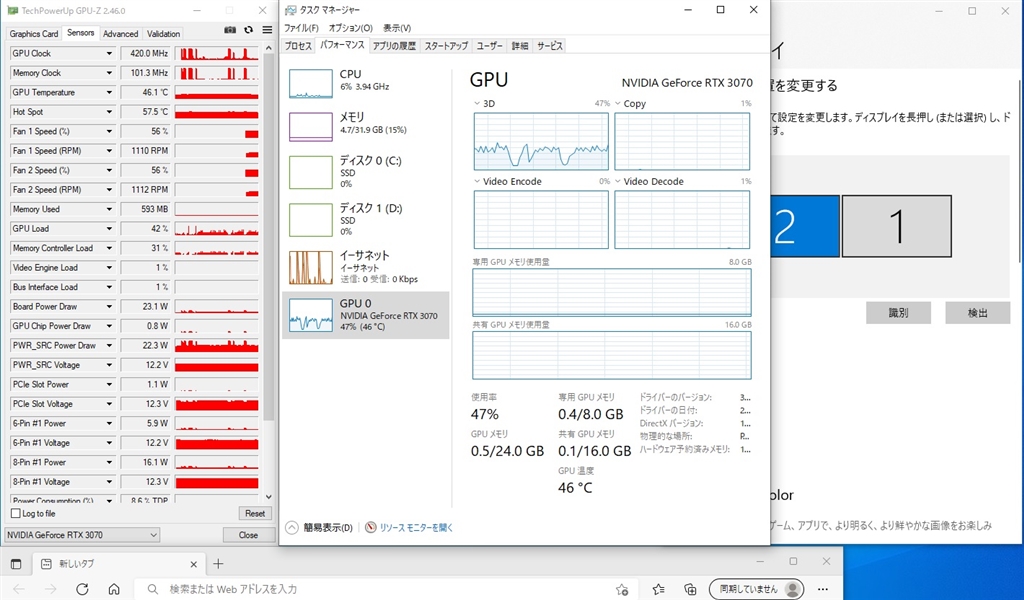Select display 1 in display settings
The width and height of the screenshot is (1024, 600).
[x=897, y=226]
